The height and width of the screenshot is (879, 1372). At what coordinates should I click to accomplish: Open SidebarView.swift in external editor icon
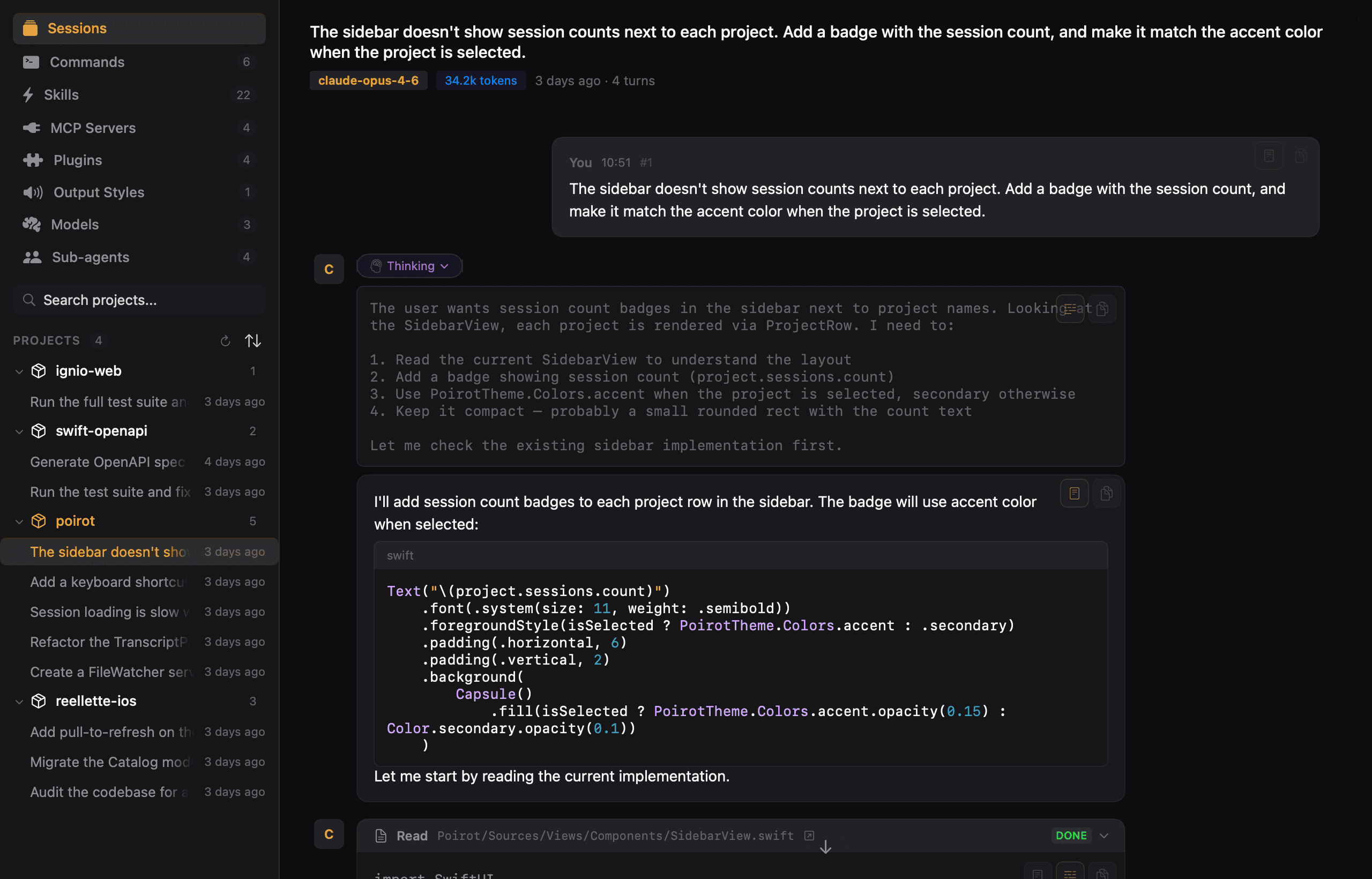pos(809,836)
